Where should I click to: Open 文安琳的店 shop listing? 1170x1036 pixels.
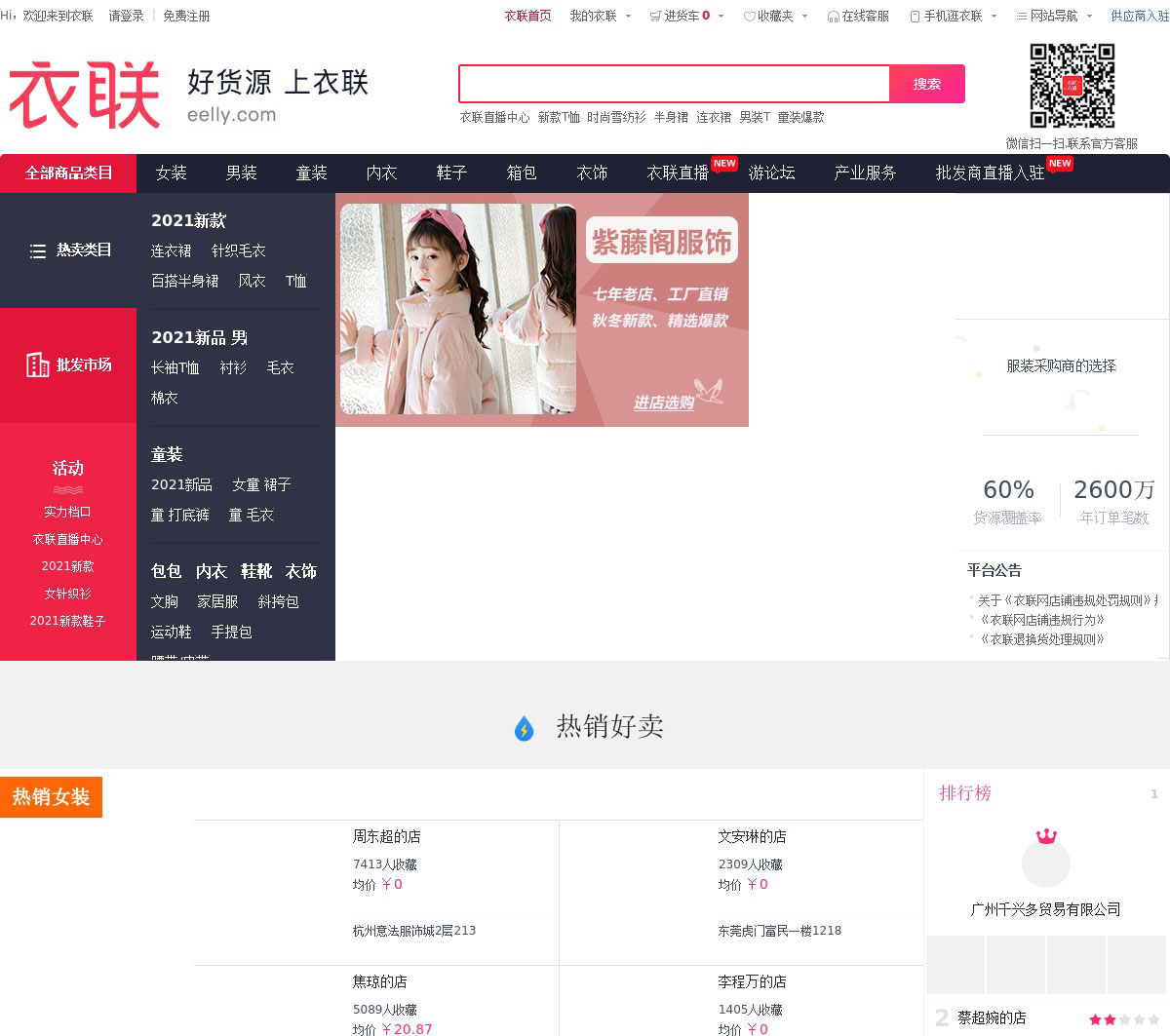pyautogui.click(x=752, y=837)
